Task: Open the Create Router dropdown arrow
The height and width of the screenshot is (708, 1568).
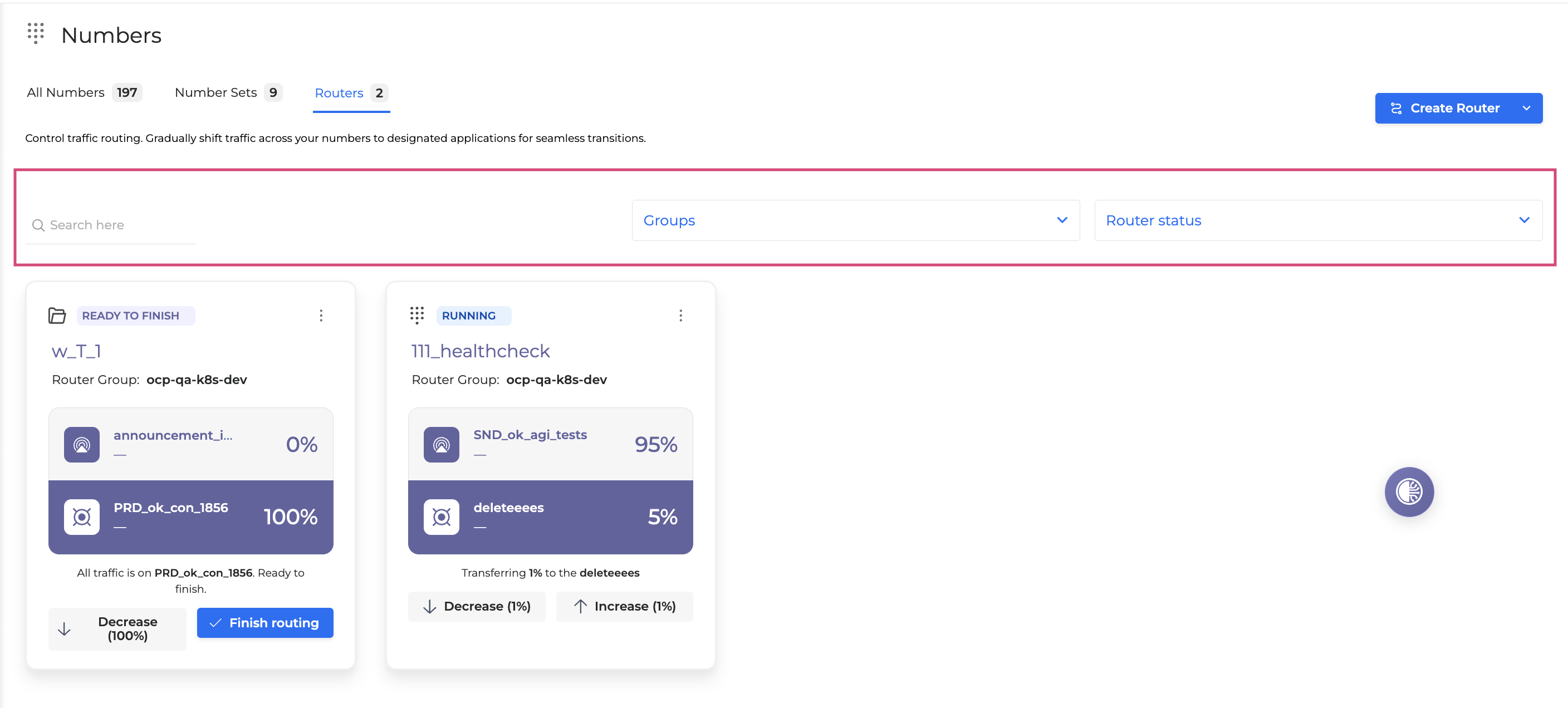Action: point(1526,109)
